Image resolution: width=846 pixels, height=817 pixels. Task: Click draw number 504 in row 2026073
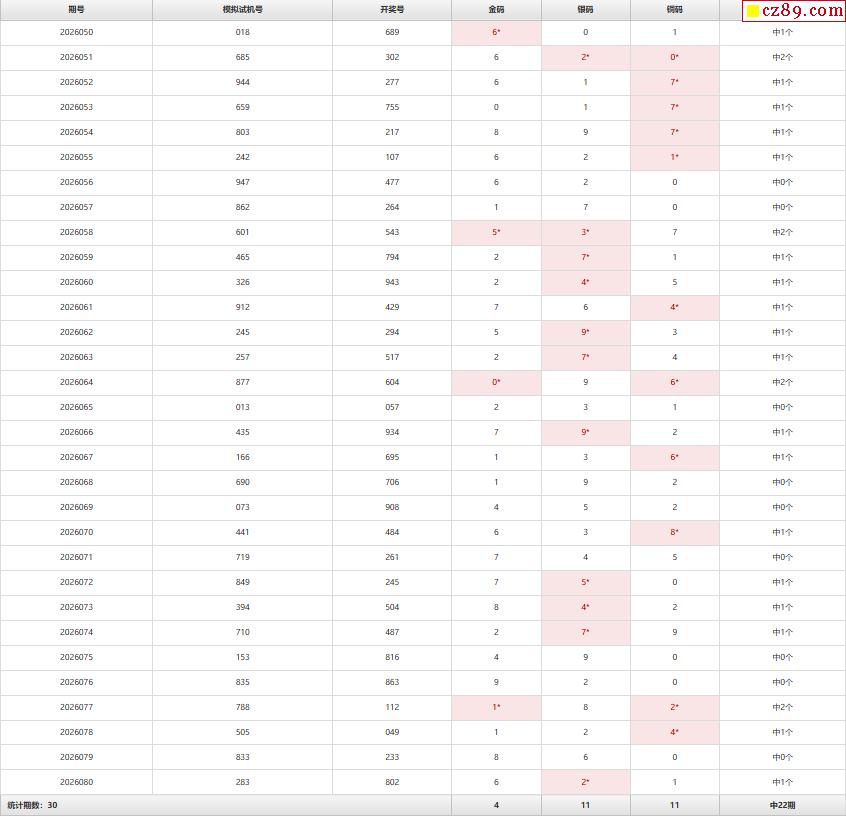click(x=392, y=607)
